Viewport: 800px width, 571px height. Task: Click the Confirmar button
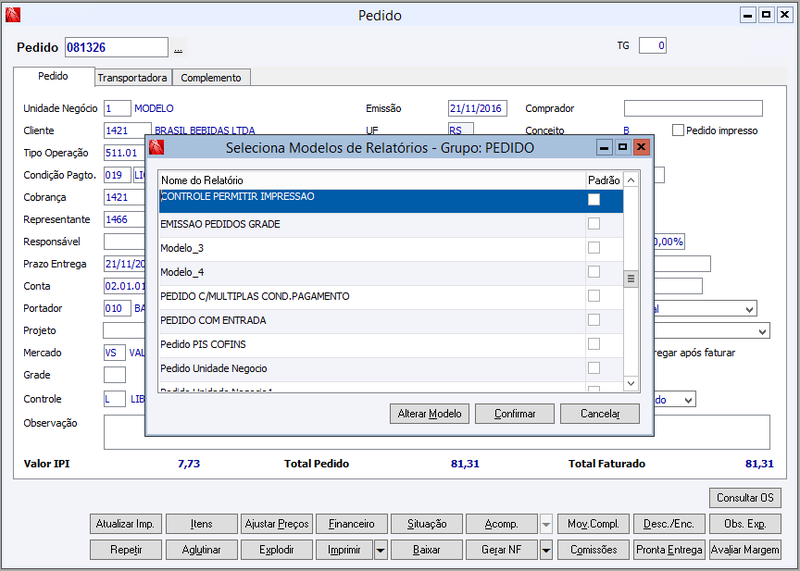(x=514, y=414)
